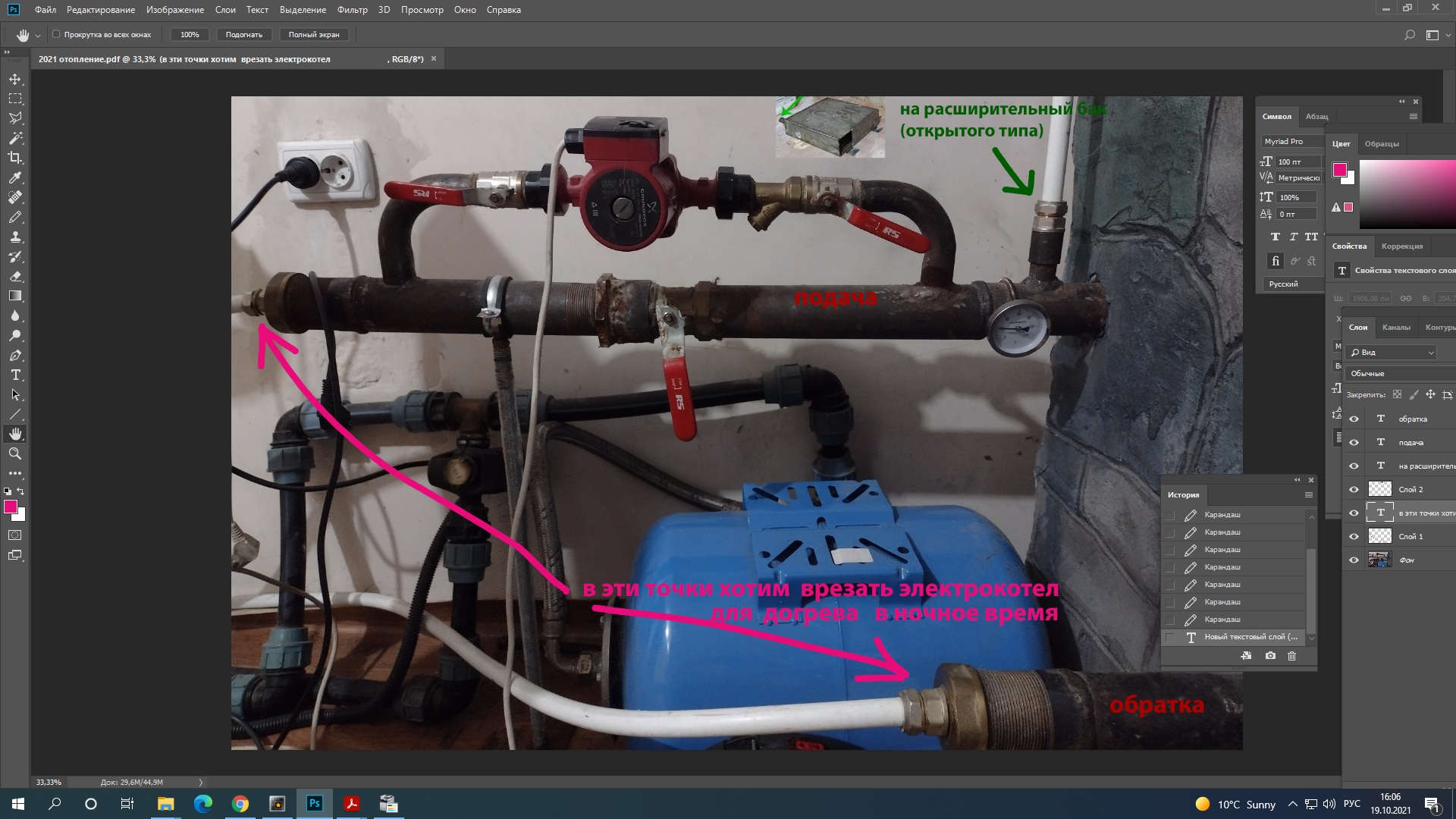Click the pink foreground color swatch
This screenshot has width=1456, height=819.
(11, 507)
